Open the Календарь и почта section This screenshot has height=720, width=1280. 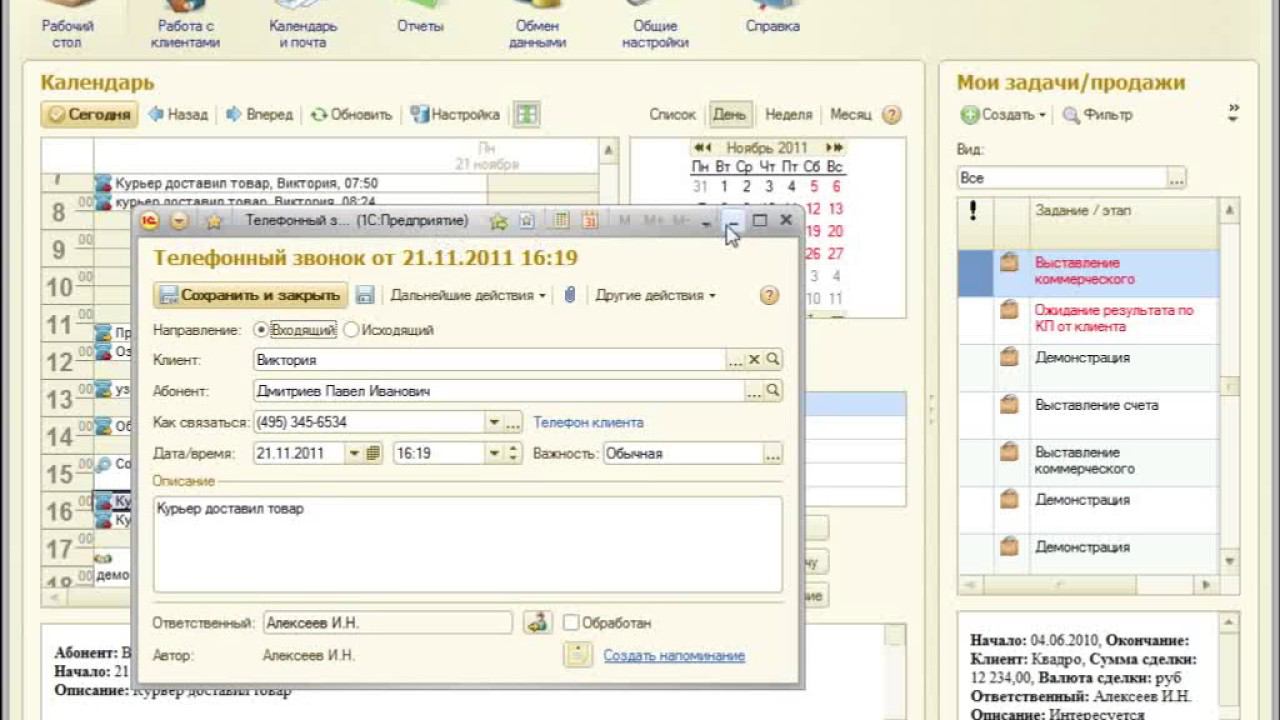click(x=303, y=24)
